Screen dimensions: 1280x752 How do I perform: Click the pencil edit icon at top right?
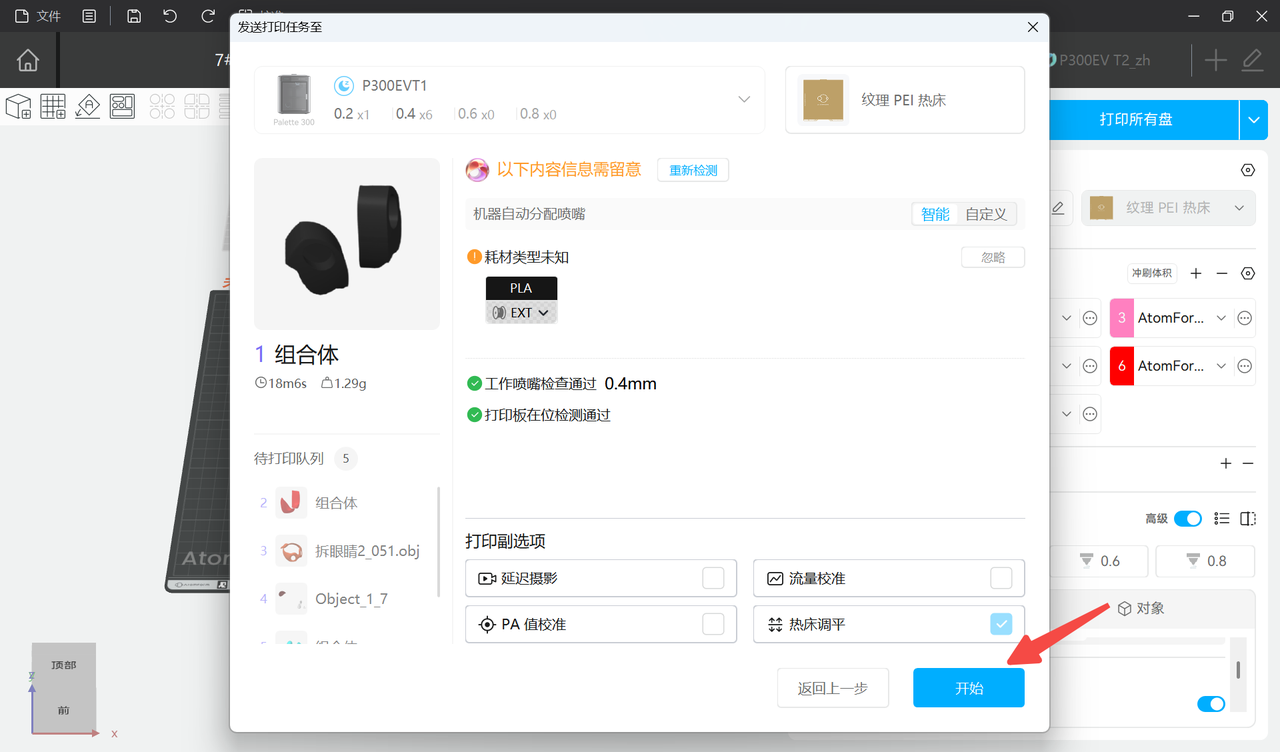1253,60
